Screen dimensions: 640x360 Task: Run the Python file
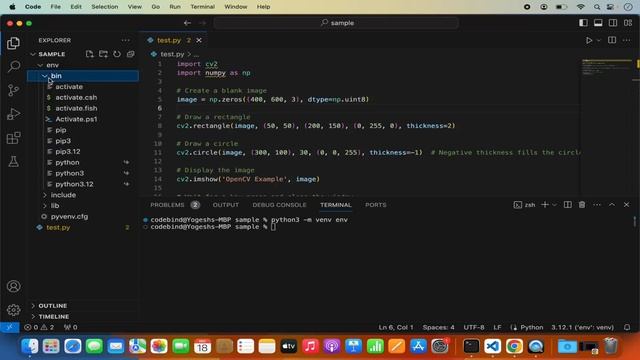tap(589, 40)
